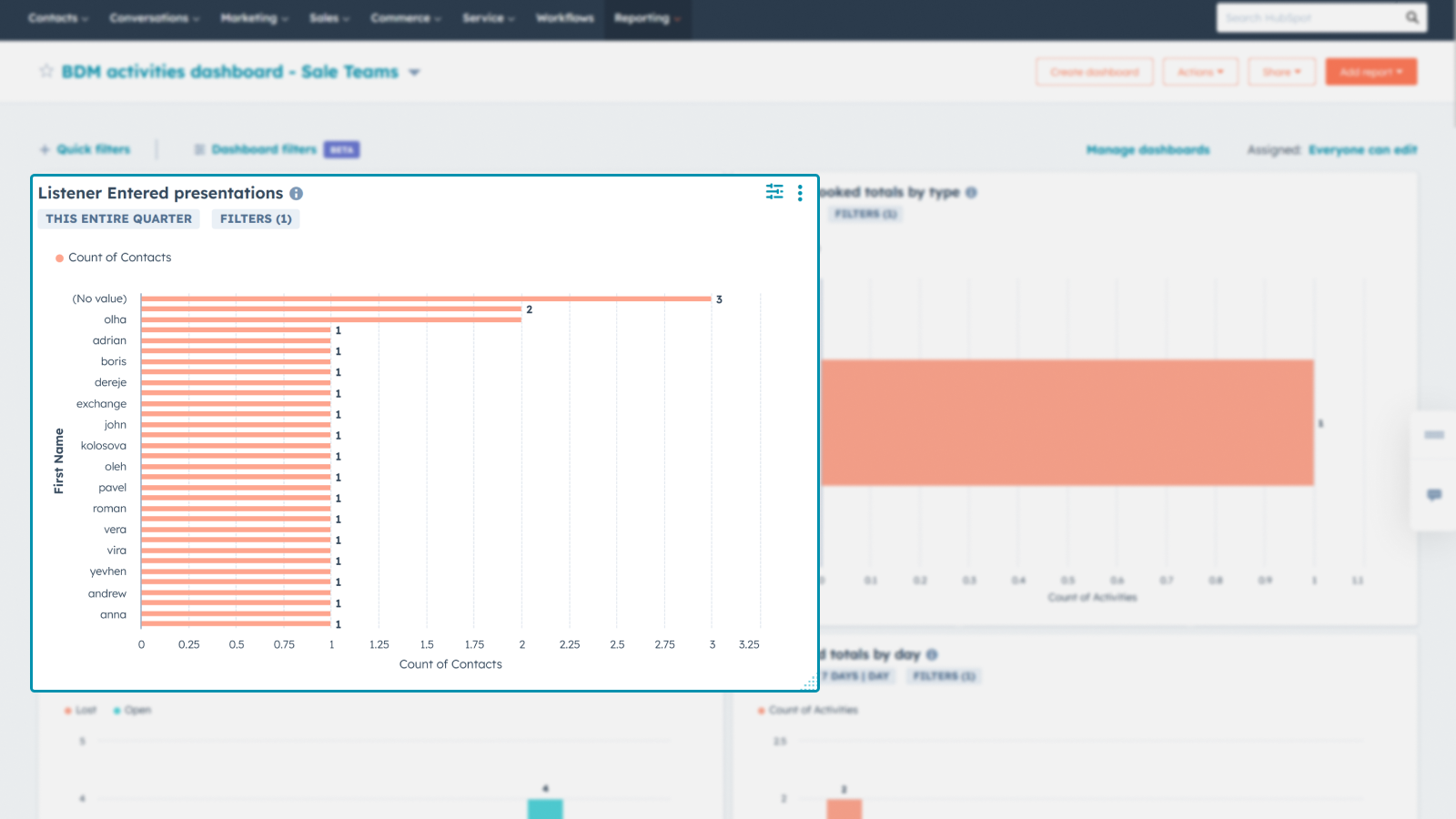
Task: Click the (No value) bar in chart
Action: pos(425,298)
